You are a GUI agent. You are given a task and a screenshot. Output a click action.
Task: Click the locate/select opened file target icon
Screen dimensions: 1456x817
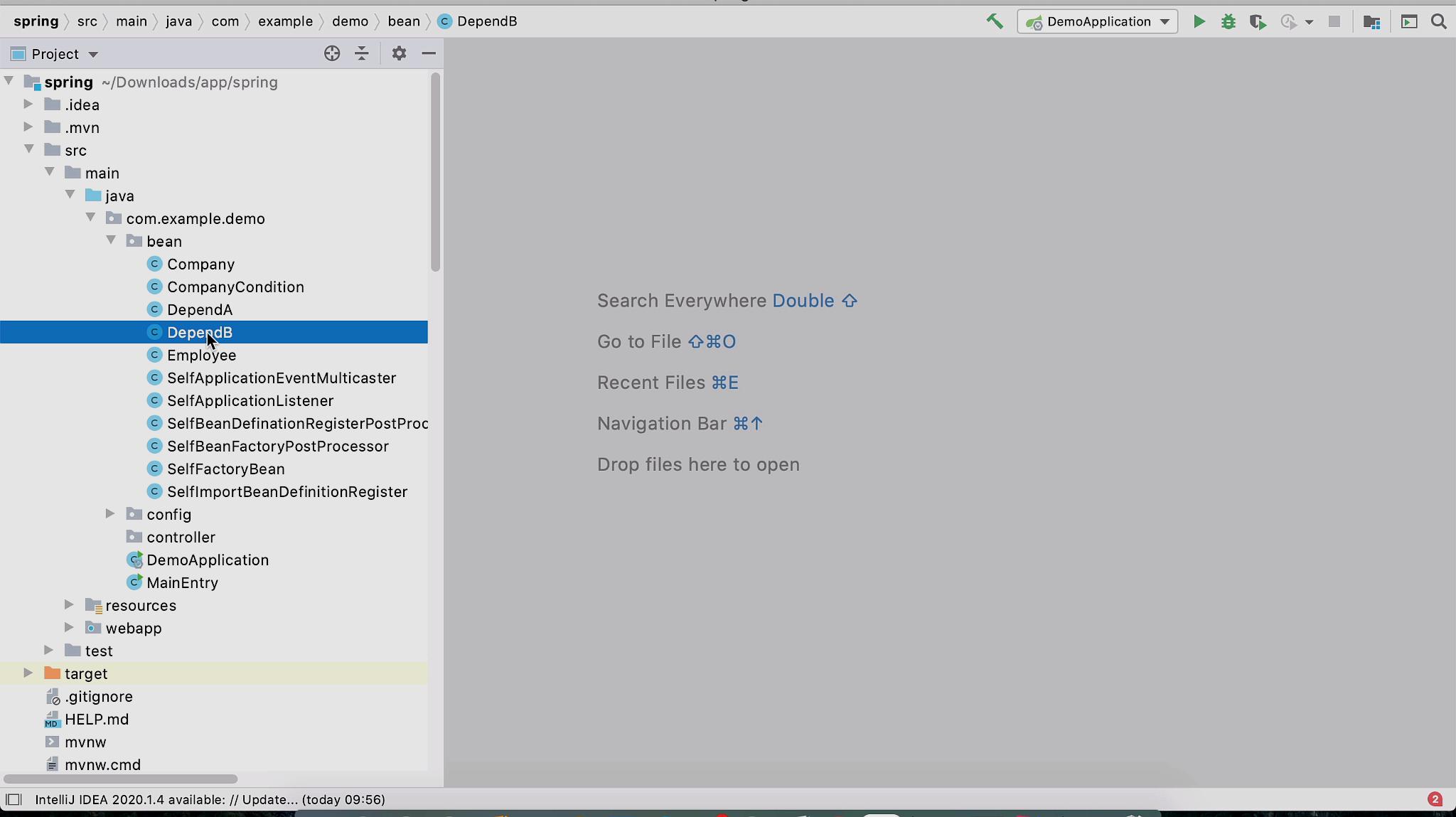(x=332, y=53)
